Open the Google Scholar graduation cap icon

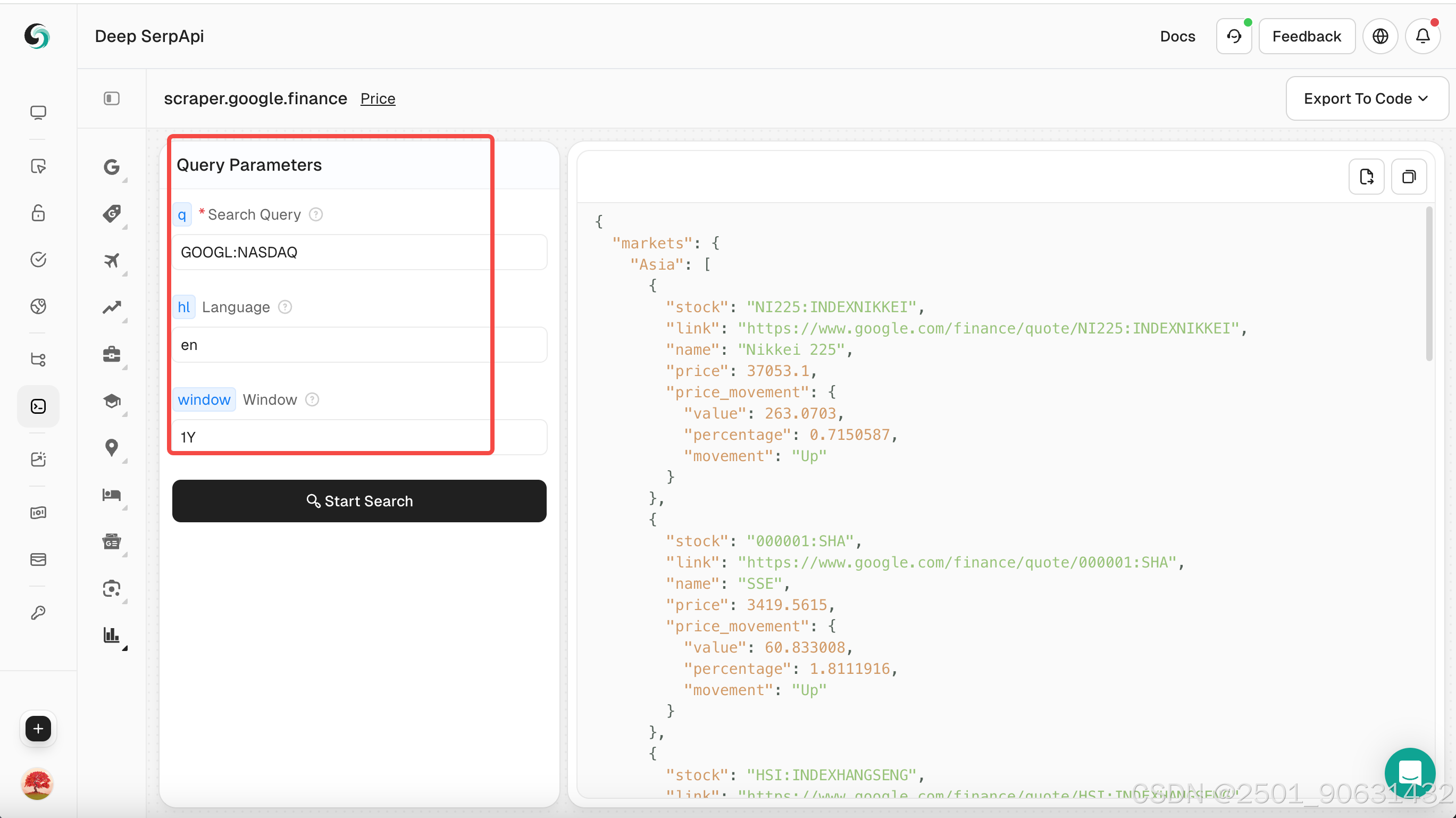click(x=111, y=401)
